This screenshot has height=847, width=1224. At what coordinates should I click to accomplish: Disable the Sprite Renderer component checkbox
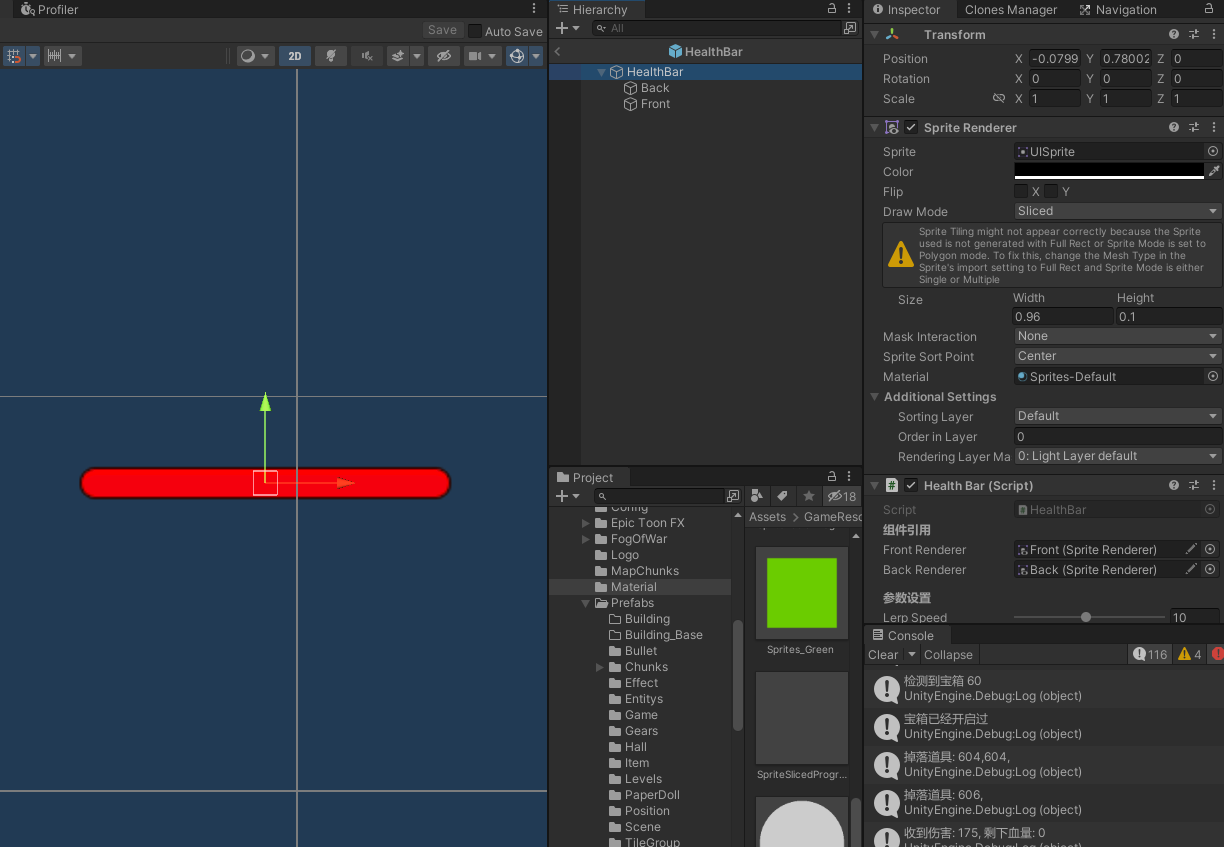click(x=911, y=128)
